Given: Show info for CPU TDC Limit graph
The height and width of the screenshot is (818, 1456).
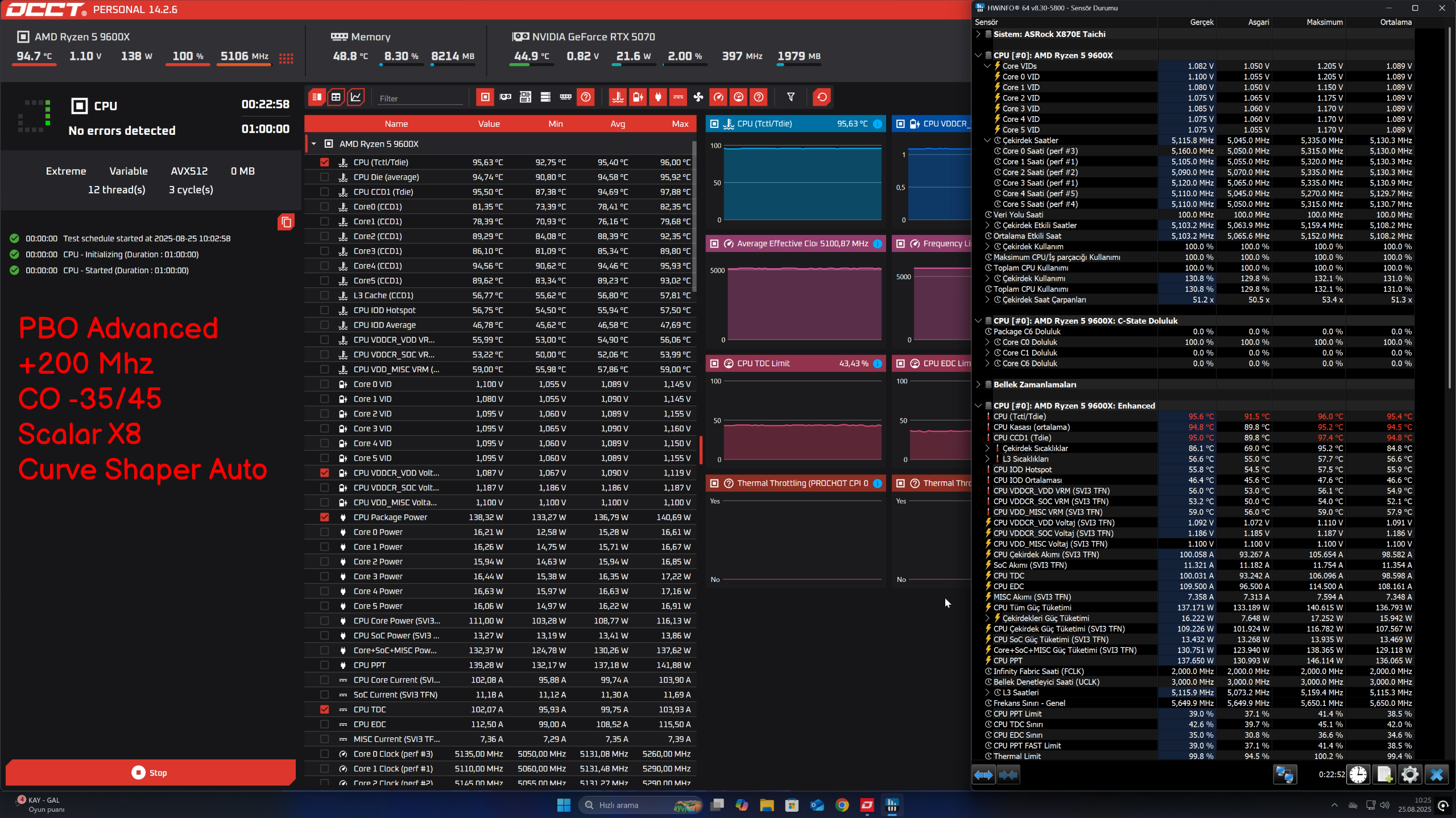Looking at the screenshot, I should 878,363.
